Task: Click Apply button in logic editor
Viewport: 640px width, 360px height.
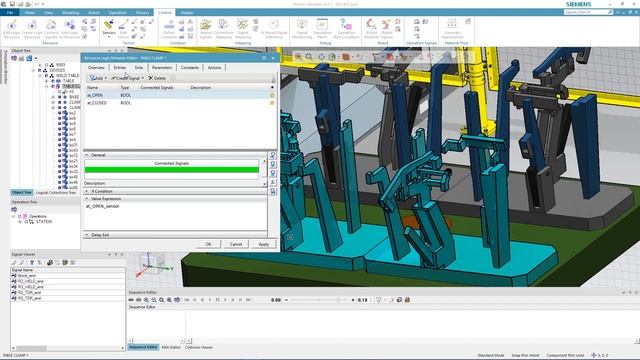Action: click(264, 244)
